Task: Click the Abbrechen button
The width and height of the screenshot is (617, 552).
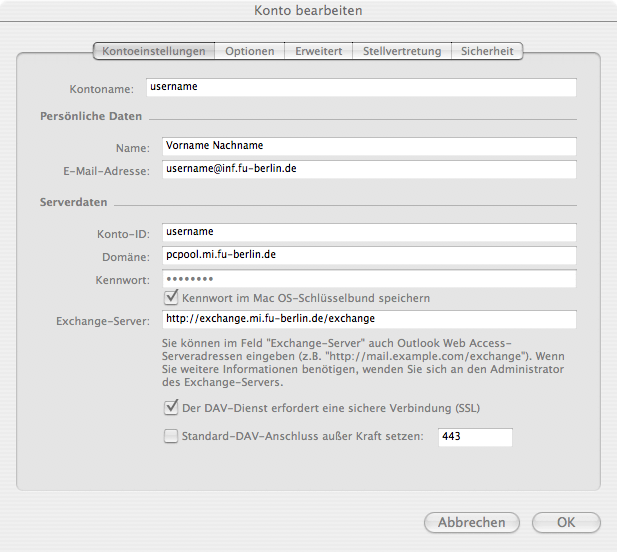Action: (x=471, y=522)
